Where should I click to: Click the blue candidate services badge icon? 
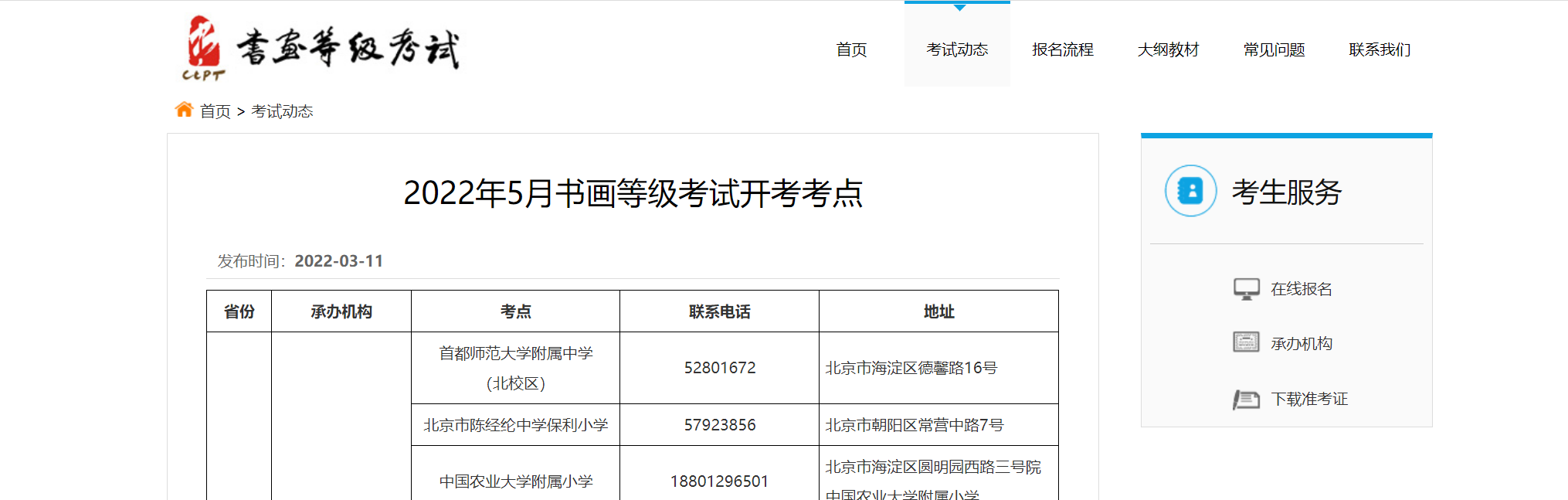pos(1190,191)
